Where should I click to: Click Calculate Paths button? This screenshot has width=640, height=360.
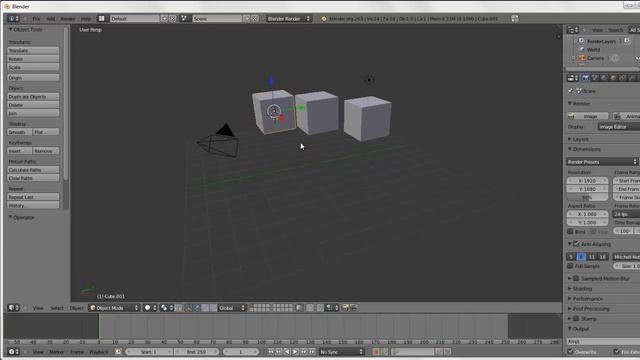pyautogui.click(x=33, y=170)
